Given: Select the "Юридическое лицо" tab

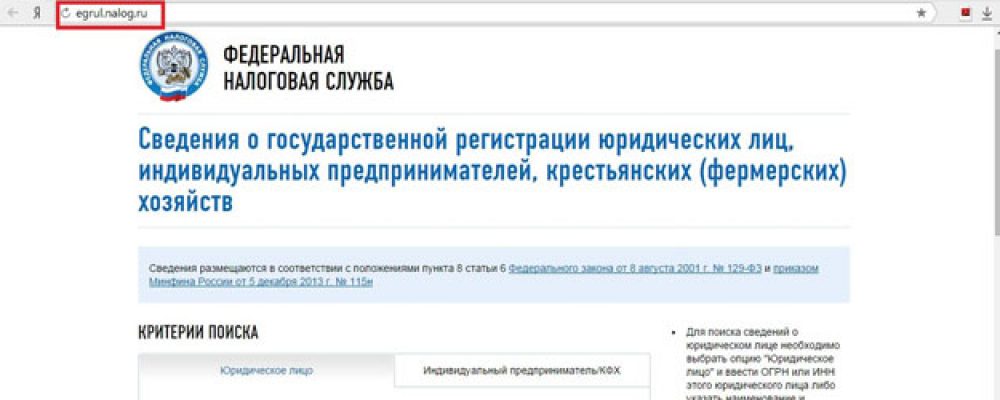Looking at the screenshot, I should point(267,371).
